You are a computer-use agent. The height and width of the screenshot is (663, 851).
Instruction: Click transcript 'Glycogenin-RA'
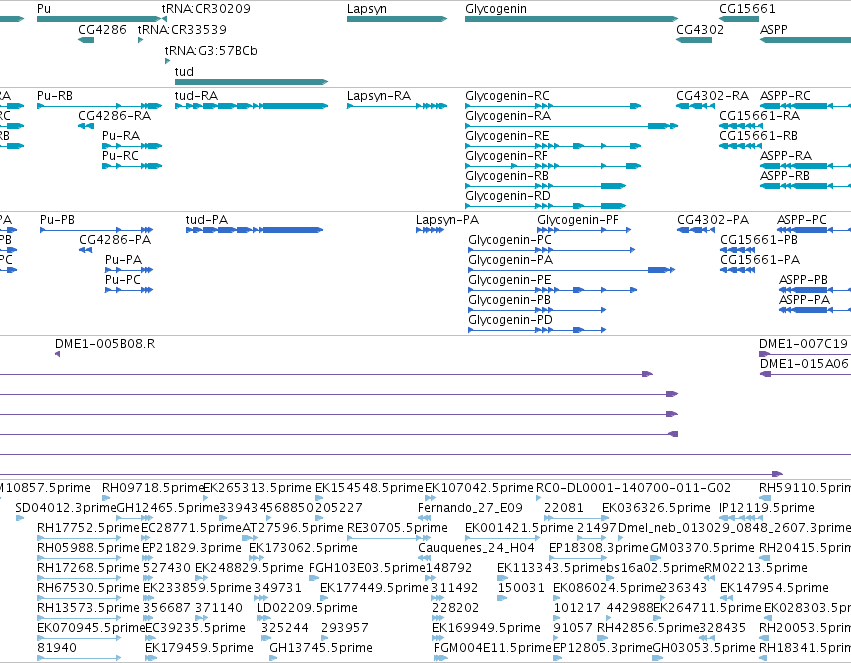pos(508,116)
